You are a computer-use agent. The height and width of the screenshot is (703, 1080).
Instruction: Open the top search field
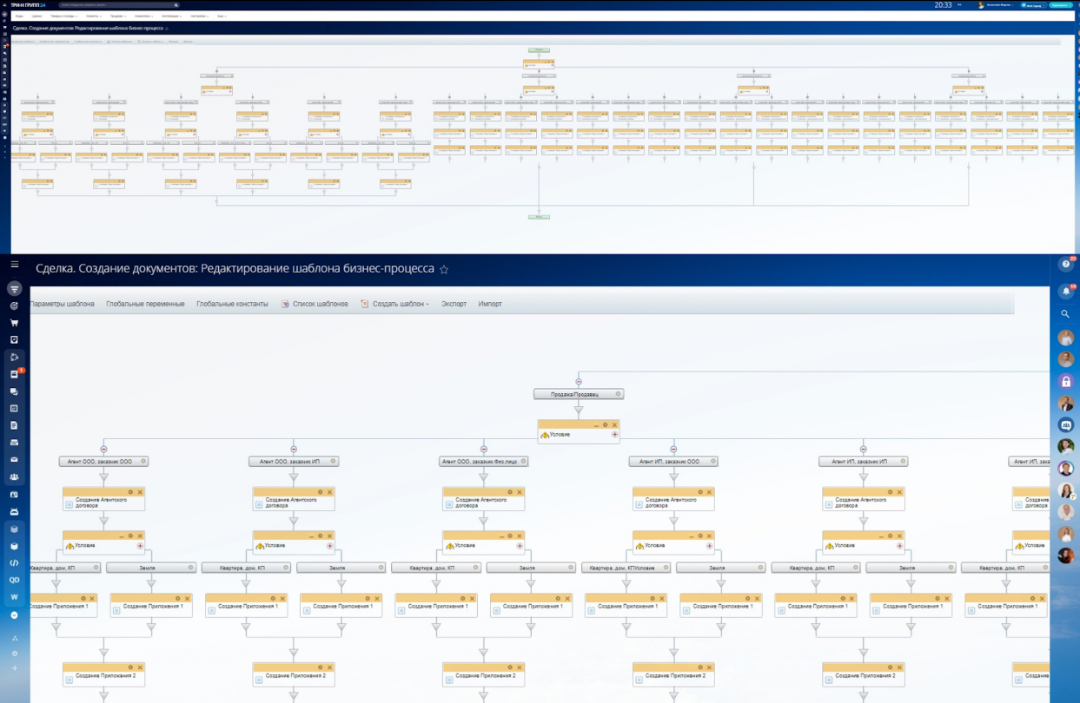click(110, 5)
